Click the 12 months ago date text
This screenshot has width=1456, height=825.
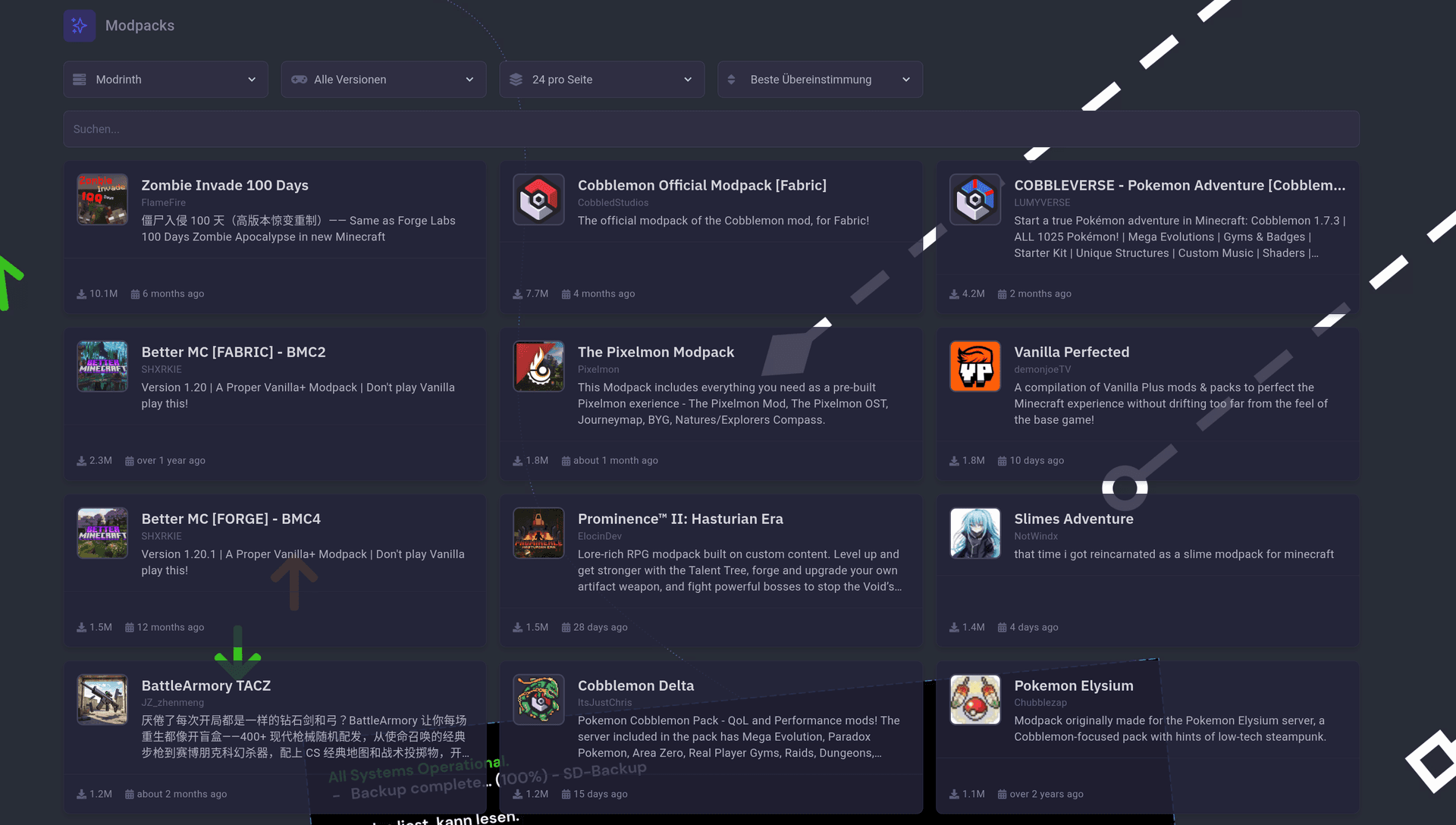coord(170,627)
